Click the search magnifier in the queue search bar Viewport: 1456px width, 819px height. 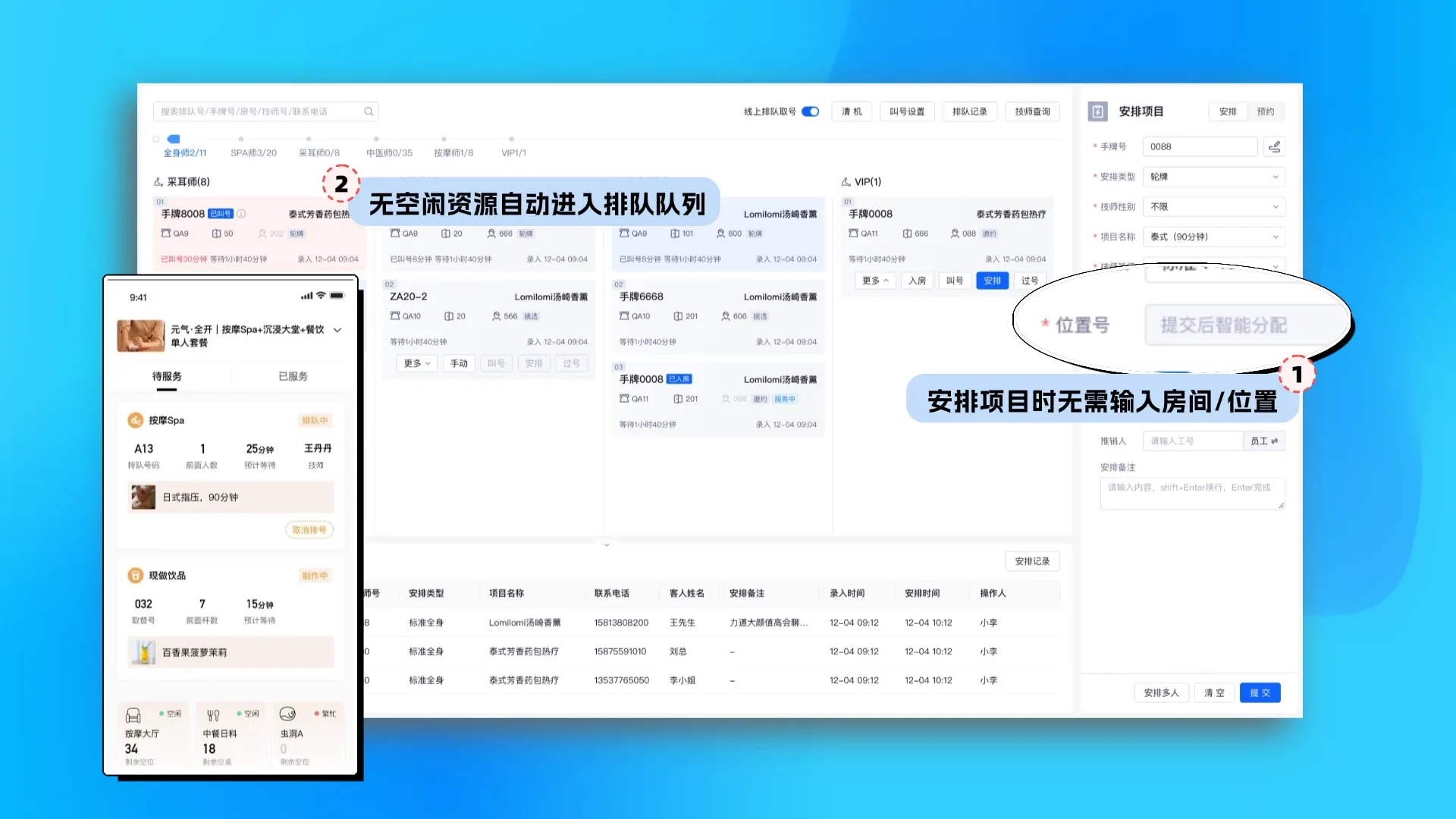click(369, 111)
